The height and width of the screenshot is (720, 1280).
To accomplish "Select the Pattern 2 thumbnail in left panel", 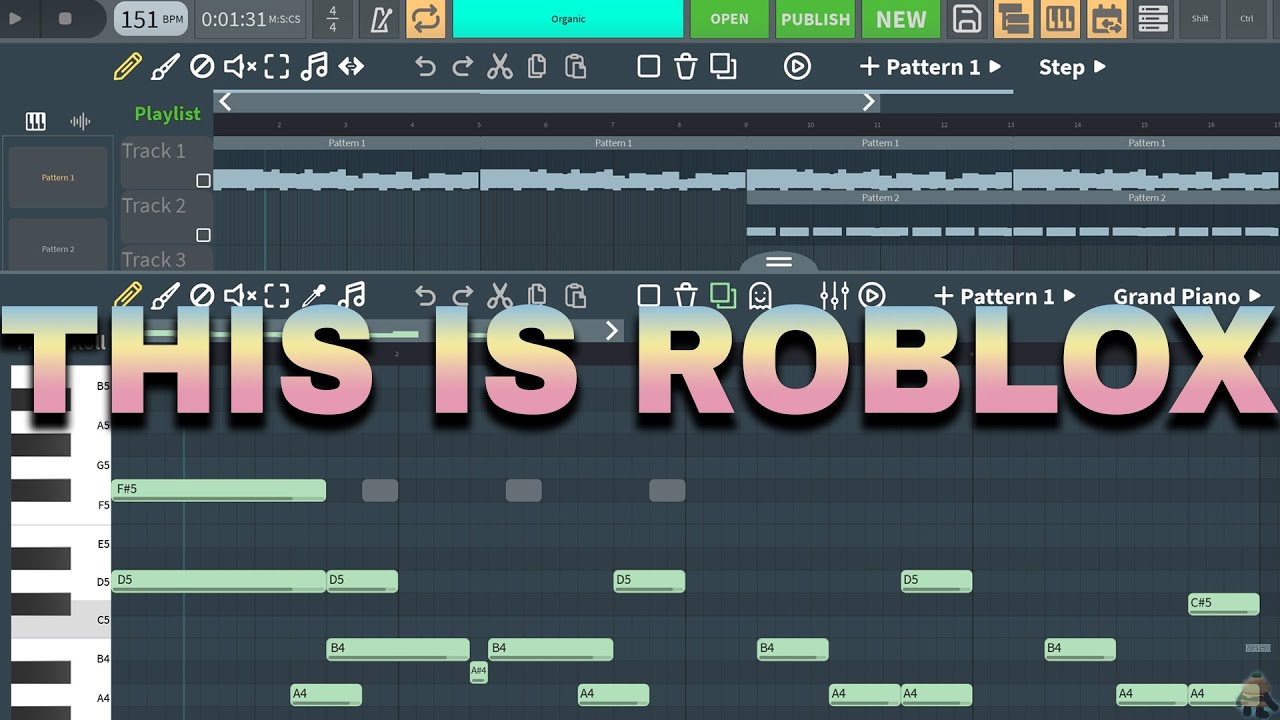I will point(58,248).
